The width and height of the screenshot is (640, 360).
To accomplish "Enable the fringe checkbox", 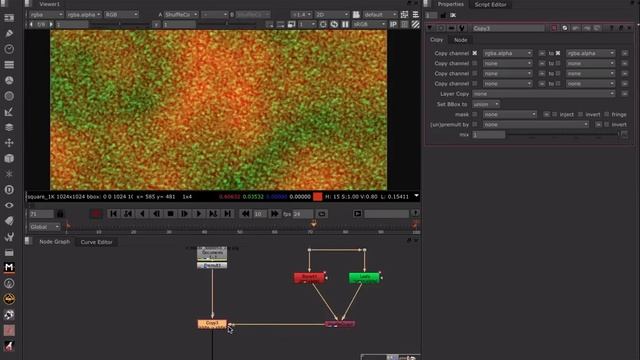I will coord(607,114).
